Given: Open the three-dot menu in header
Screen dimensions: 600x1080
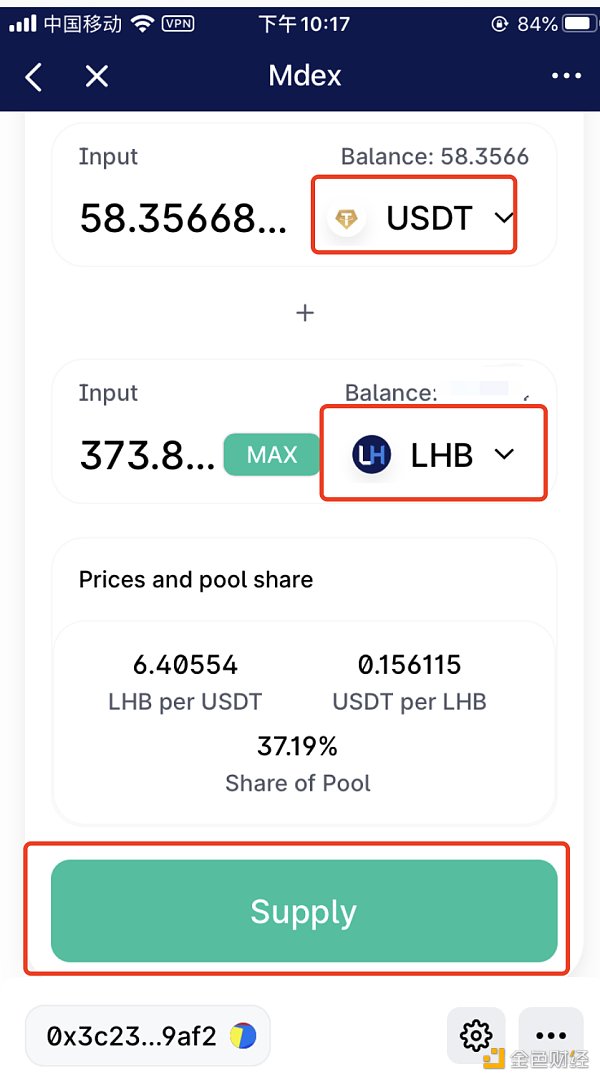Looking at the screenshot, I should coord(566,76).
